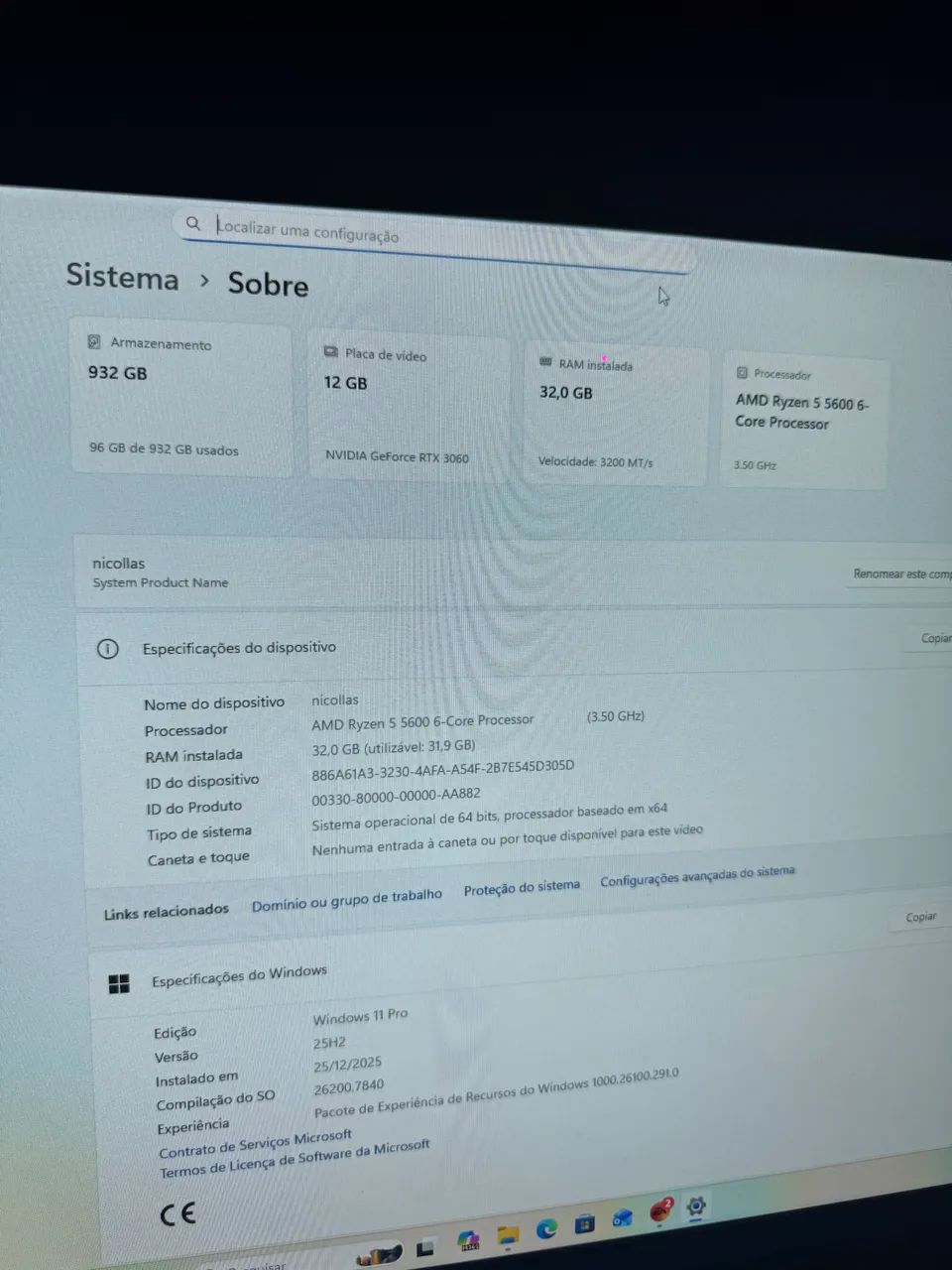Open Outlook from the taskbar
Viewport: 952px width, 1270px height.
pos(623,1217)
